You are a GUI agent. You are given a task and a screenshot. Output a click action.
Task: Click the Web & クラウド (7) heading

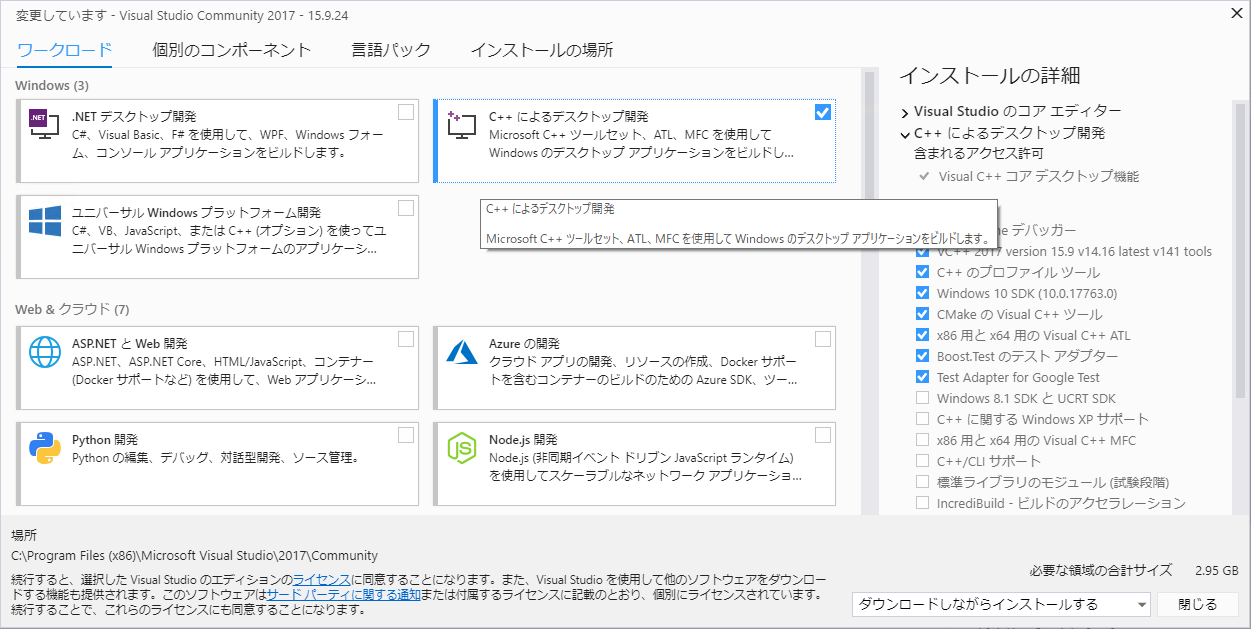[x=72, y=309]
